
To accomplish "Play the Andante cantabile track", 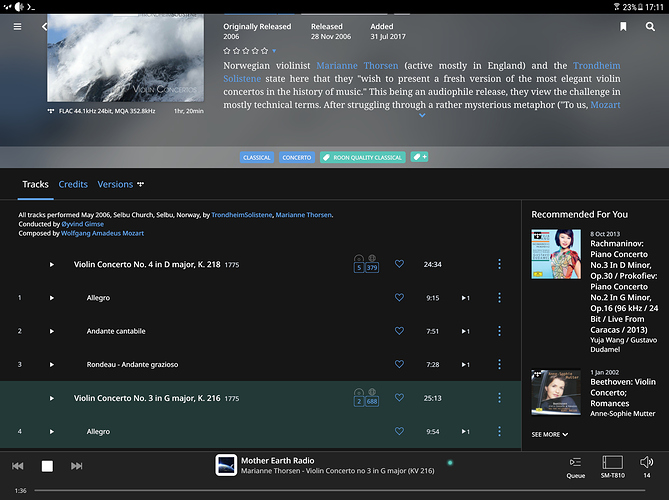I will coord(52,331).
